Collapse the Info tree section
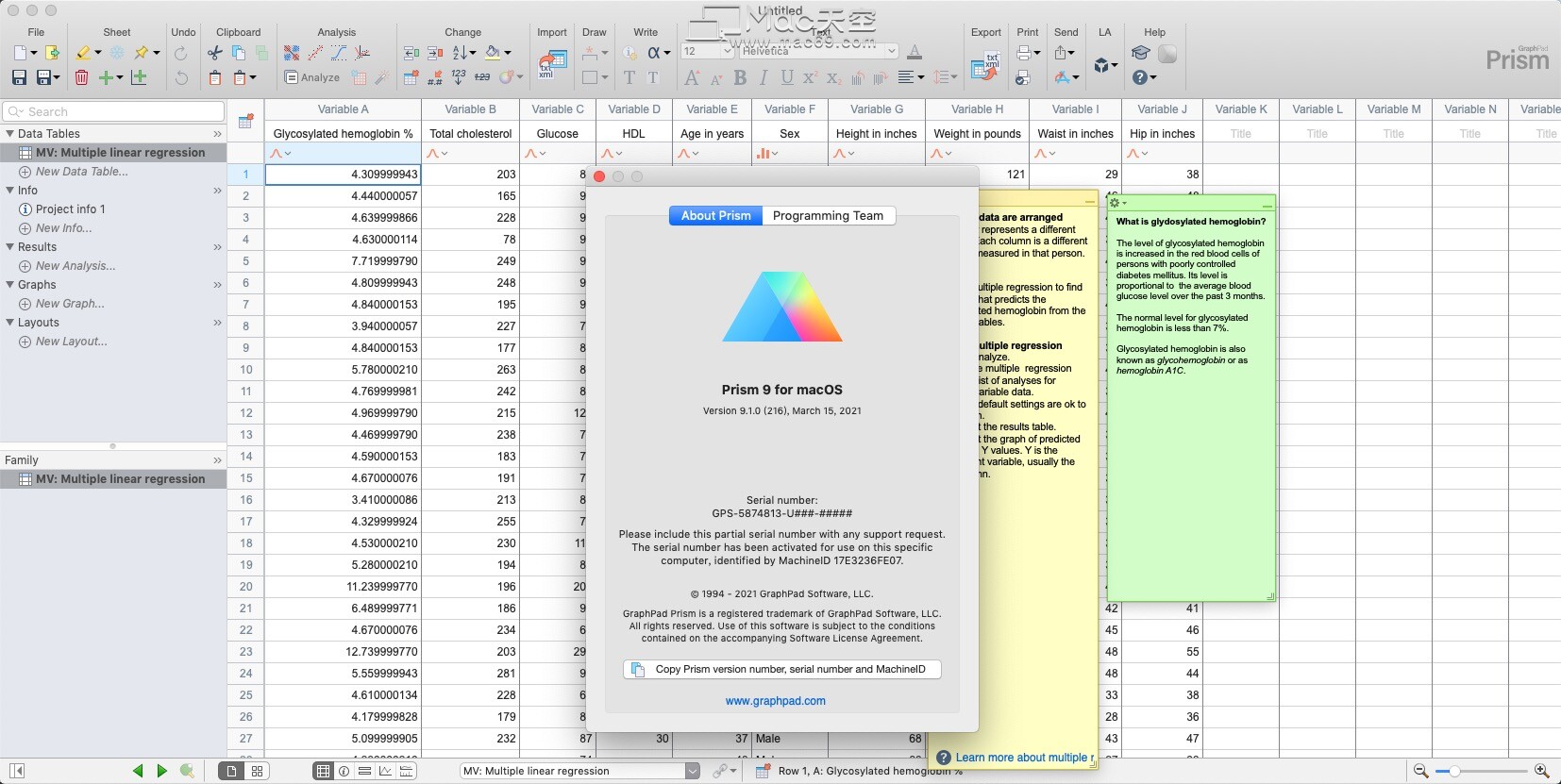1561x784 pixels. click(9, 191)
